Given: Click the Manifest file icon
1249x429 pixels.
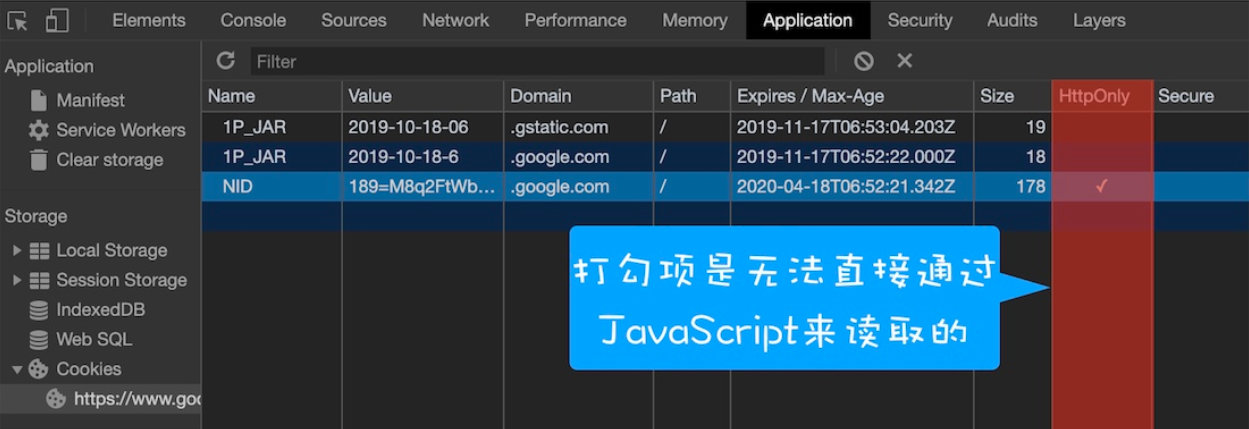Looking at the screenshot, I should (x=39, y=100).
